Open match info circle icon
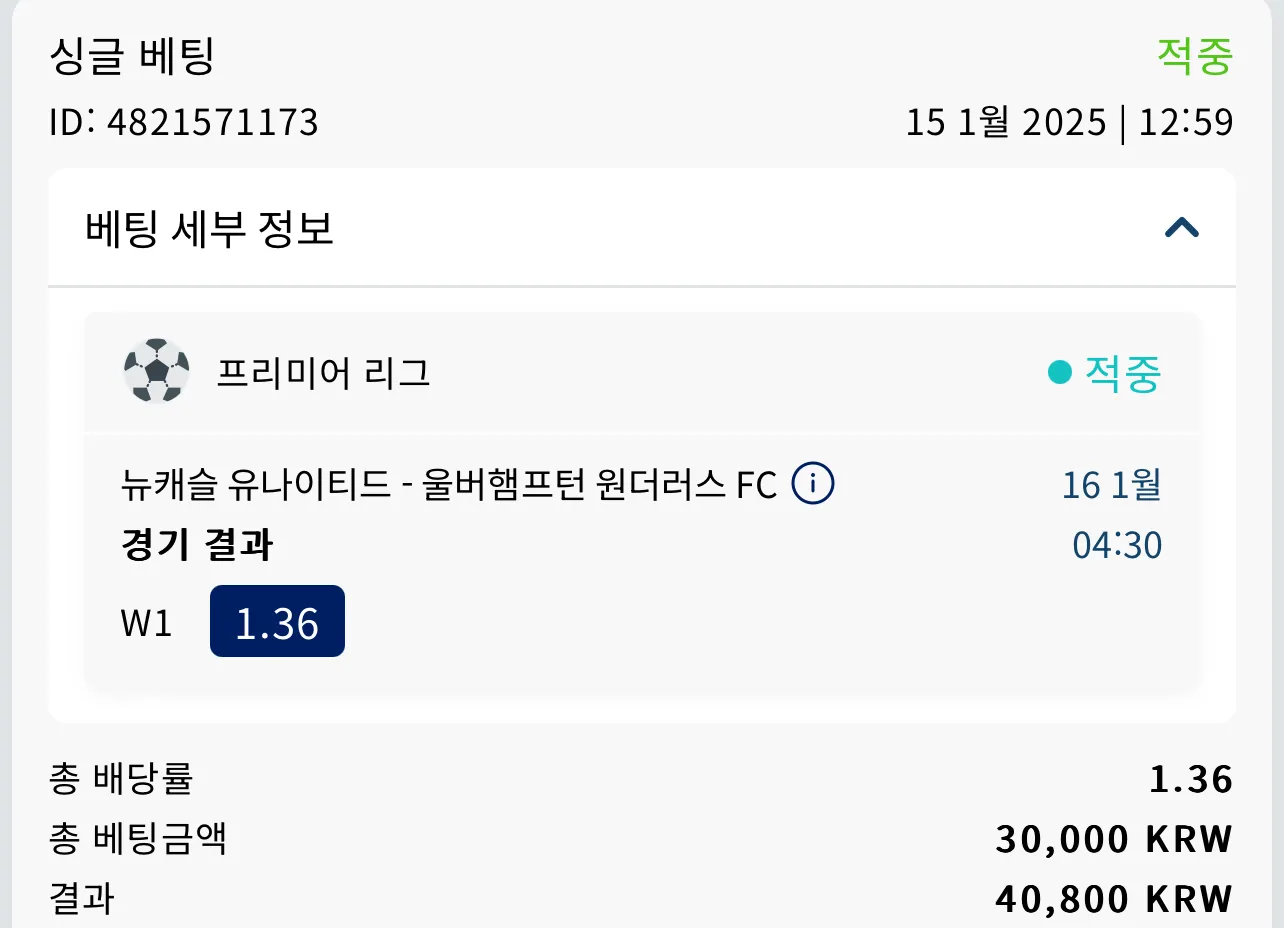This screenshot has width=1284, height=928. 813,485
